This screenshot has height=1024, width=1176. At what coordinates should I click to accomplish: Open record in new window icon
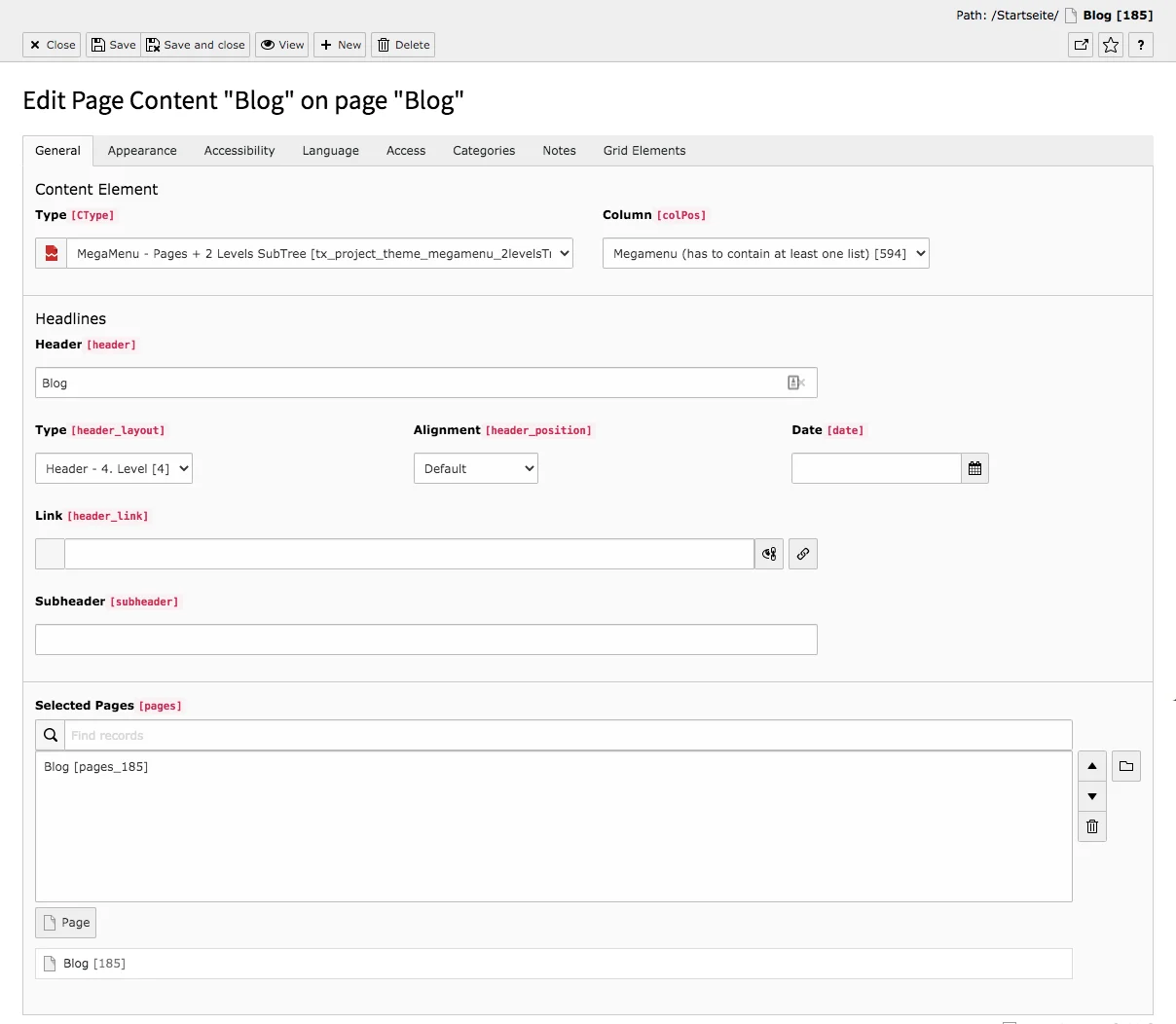tap(1080, 45)
